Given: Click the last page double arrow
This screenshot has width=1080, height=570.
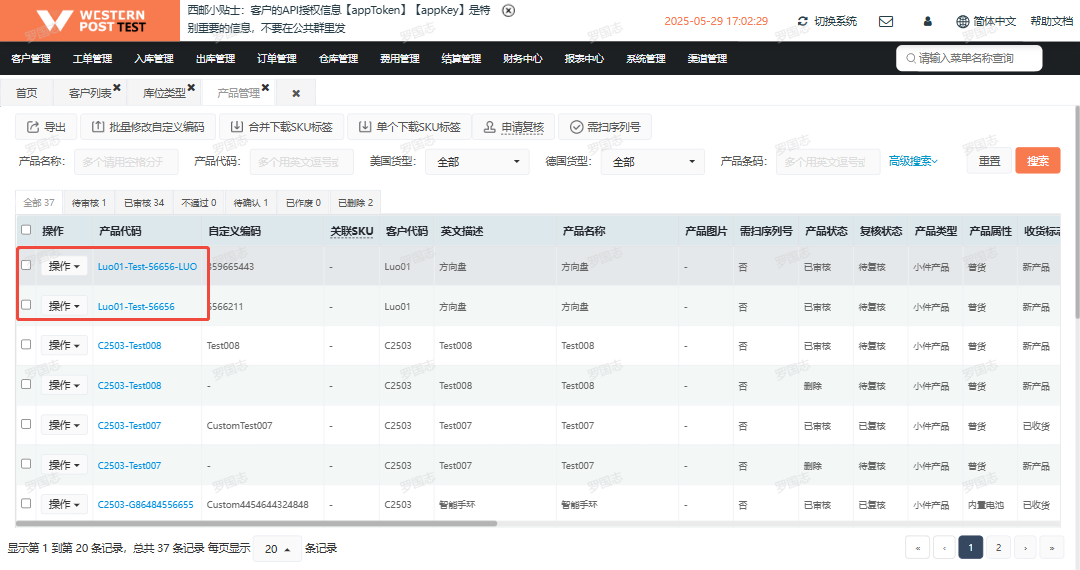Looking at the screenshot, I should click(x=1052, y=548).
